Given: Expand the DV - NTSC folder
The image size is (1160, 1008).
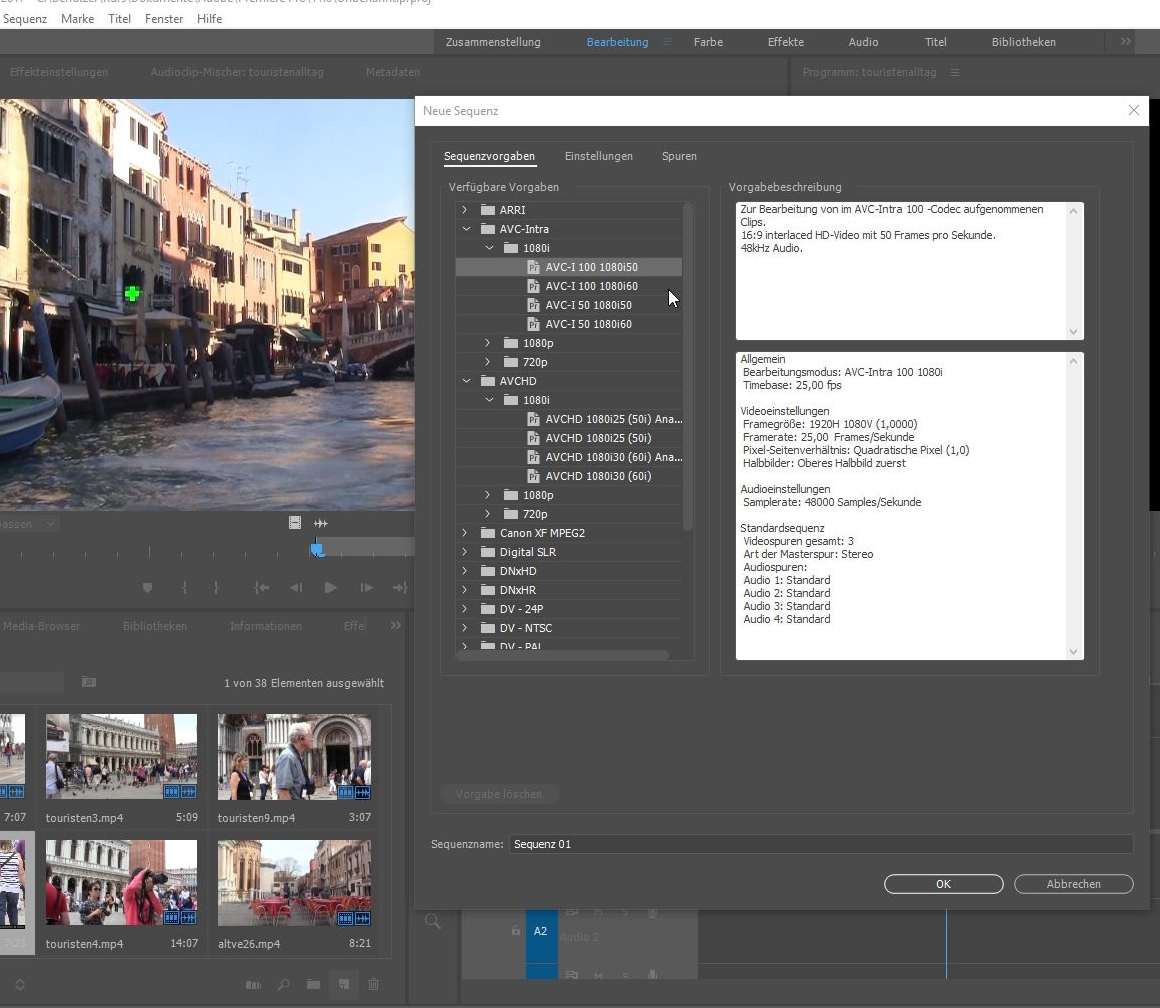Looking at the screenshot, I should pos(465,628).
